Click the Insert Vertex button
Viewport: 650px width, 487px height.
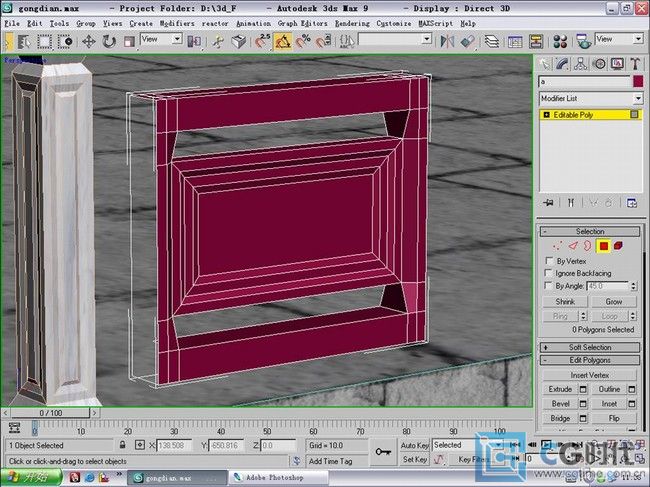coord(589,375)
